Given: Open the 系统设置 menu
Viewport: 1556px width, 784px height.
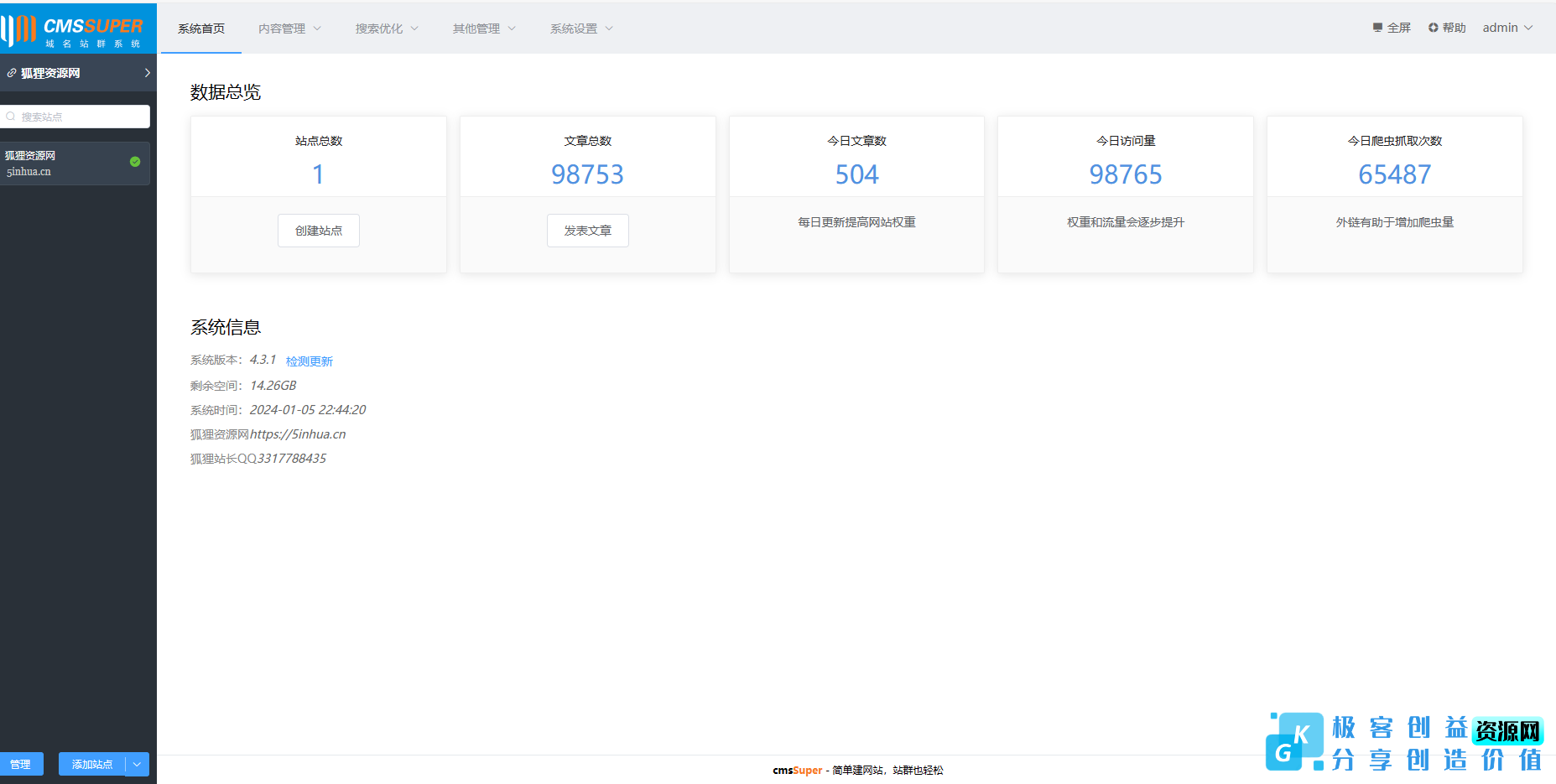Looking at the screenshot, I should 581,29.
